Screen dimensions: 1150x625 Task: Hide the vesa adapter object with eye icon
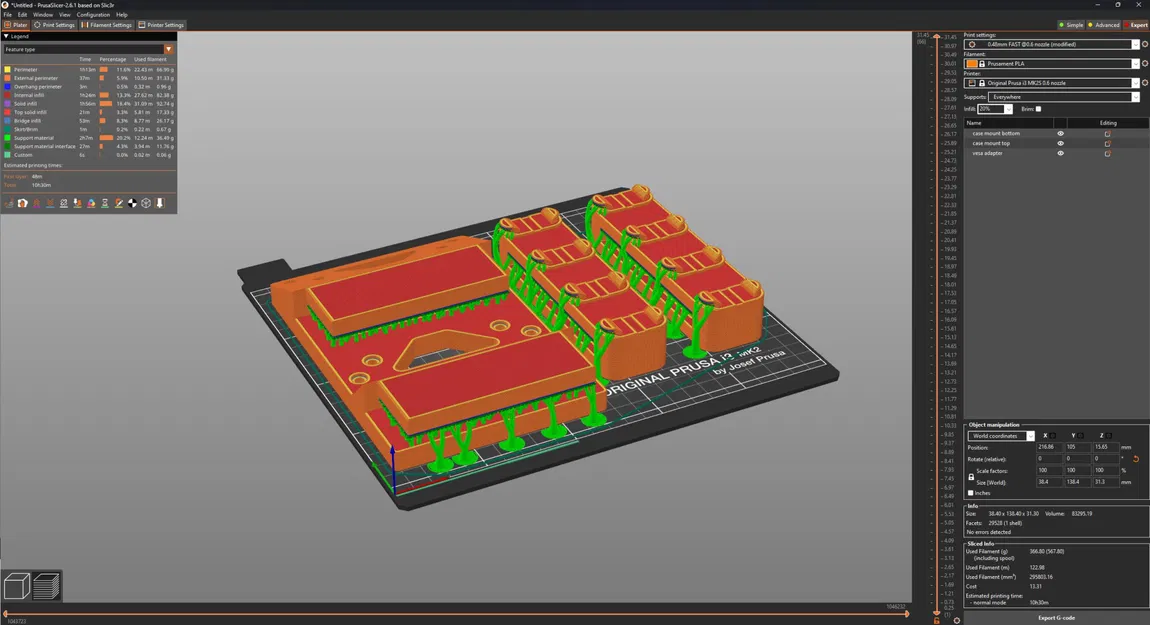pos(1061,153)
